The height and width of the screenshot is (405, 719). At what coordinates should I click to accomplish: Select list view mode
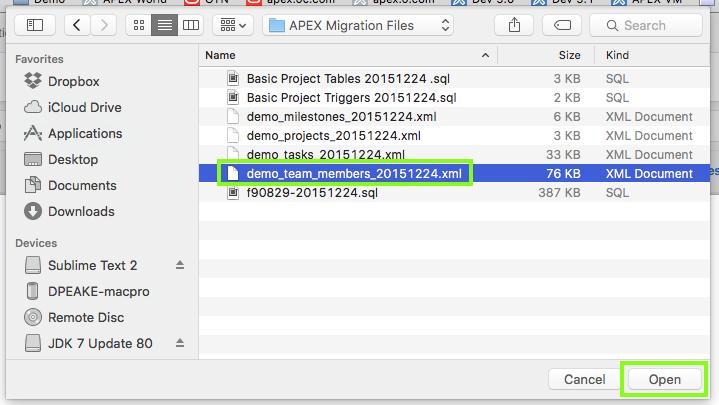(164, 24)
